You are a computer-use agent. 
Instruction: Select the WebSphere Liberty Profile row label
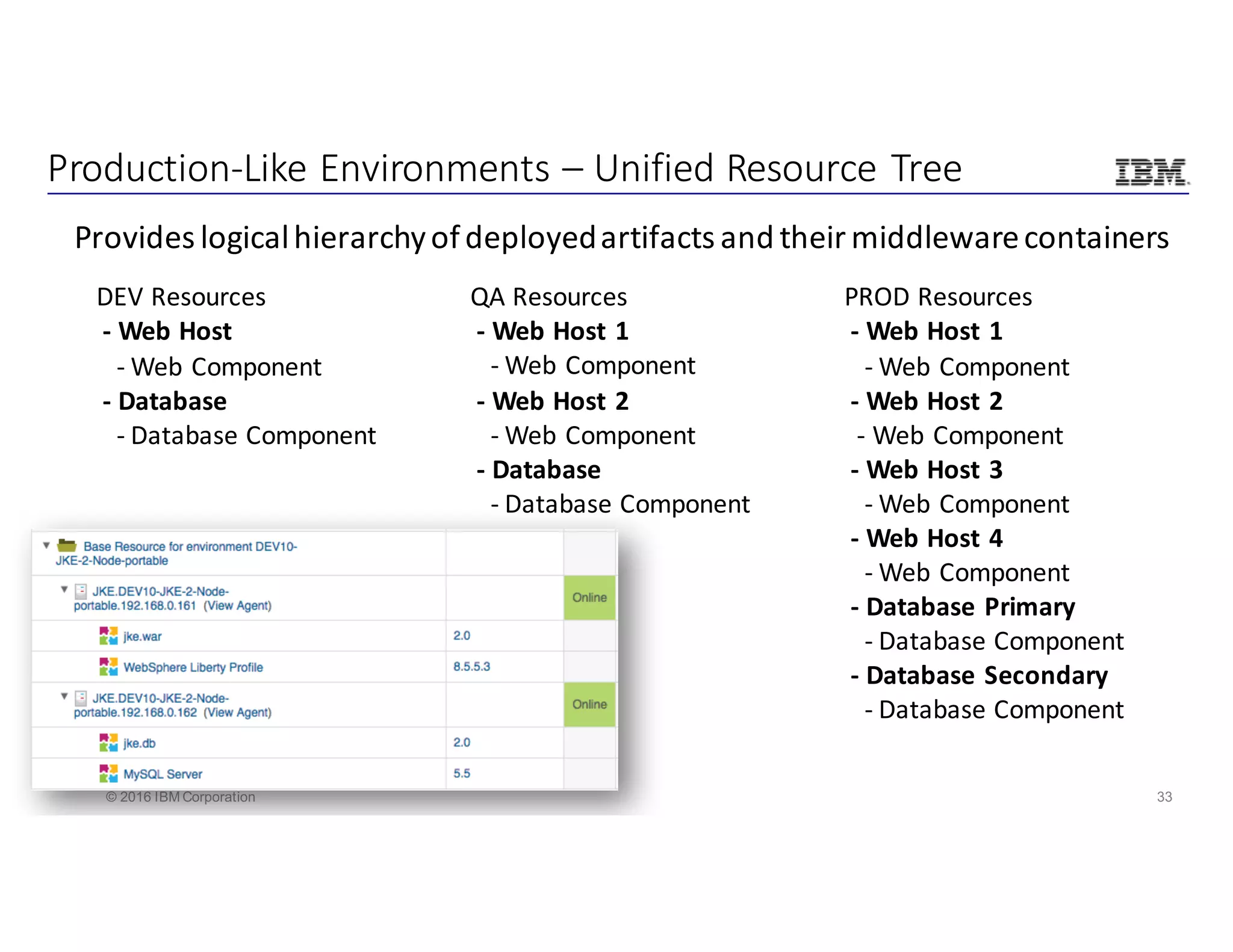coord(193,667)
